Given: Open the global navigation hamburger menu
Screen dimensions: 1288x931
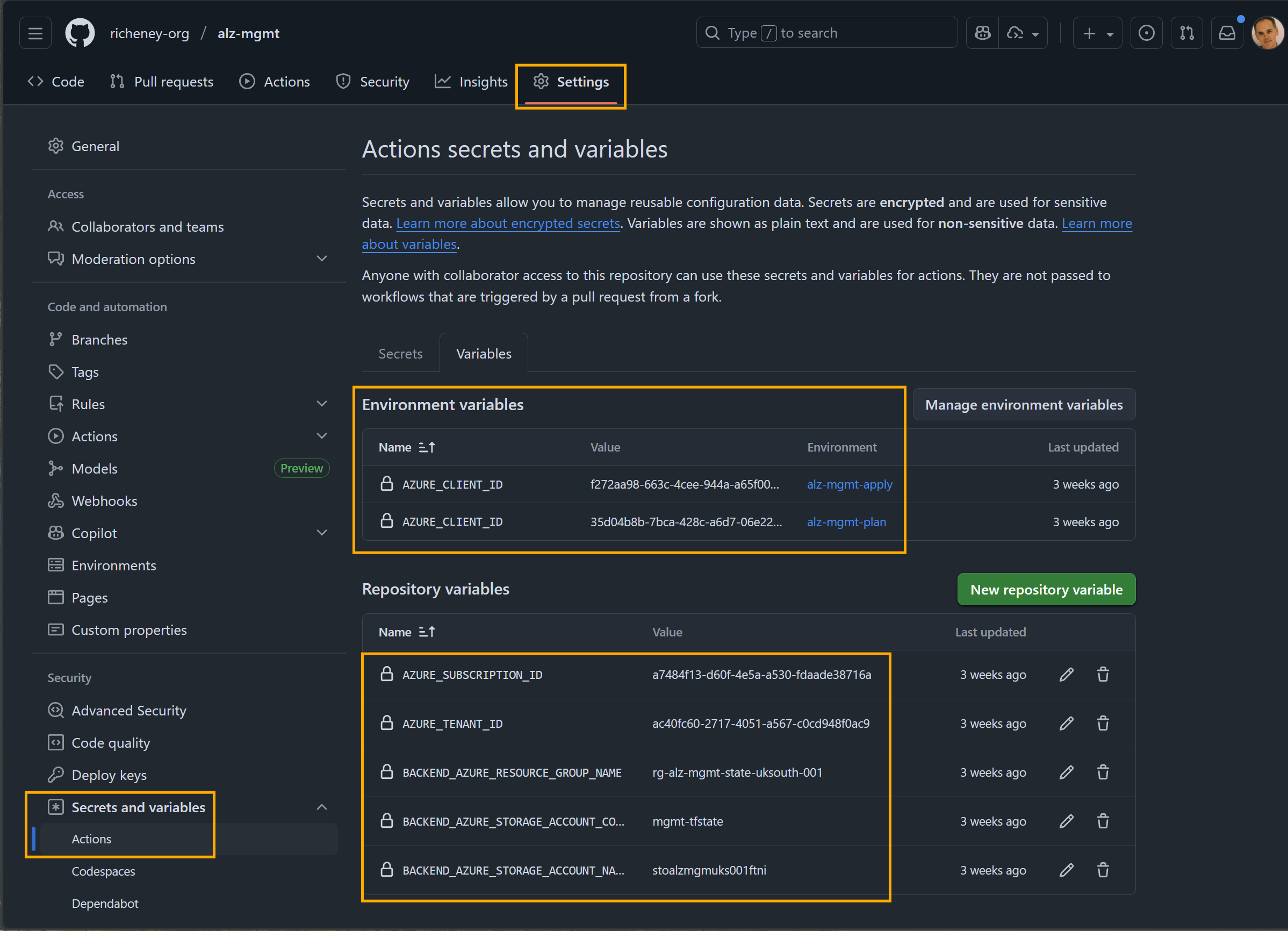Looking at the screenshot, I should click(34, 32).
